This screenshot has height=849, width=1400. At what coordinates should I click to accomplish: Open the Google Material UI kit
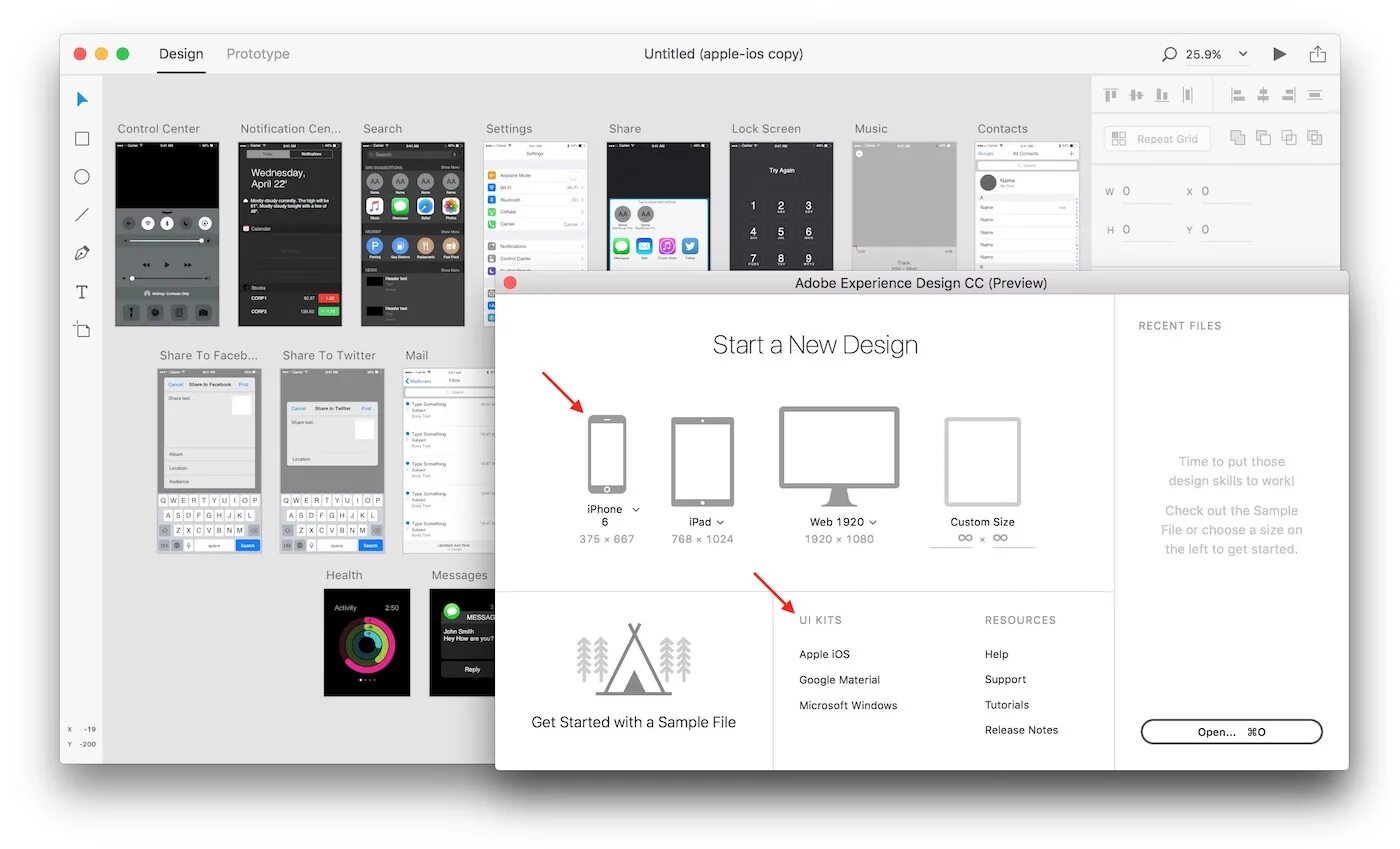pos(839,680)
